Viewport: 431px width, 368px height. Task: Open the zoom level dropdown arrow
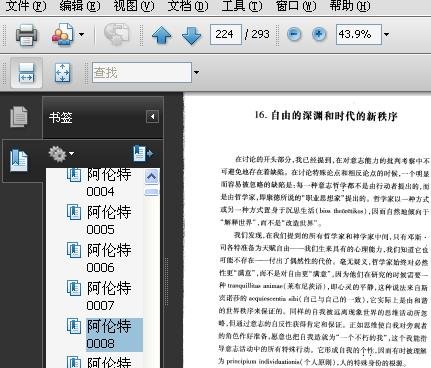click(387, 34)
